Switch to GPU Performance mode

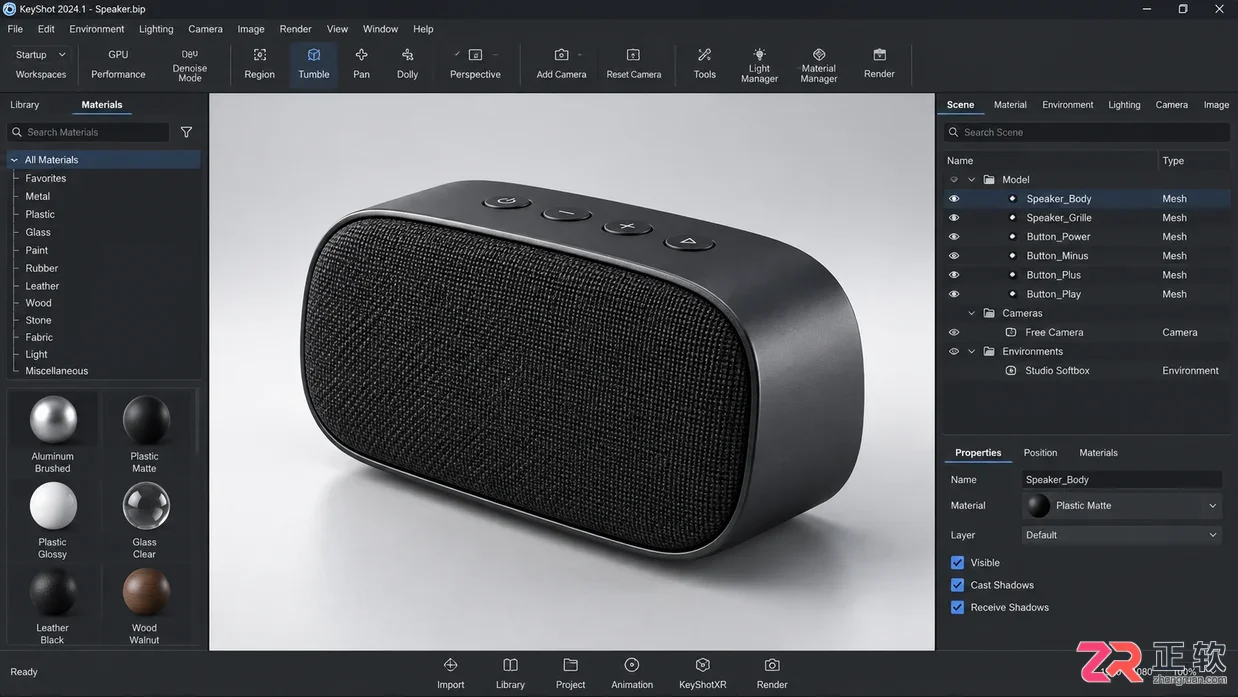click(118, 63)
